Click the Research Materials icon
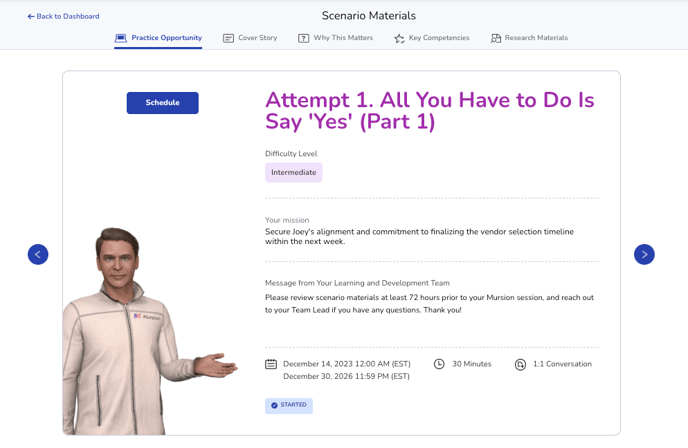The image size is (688, 448). click(x=496, y=38)
